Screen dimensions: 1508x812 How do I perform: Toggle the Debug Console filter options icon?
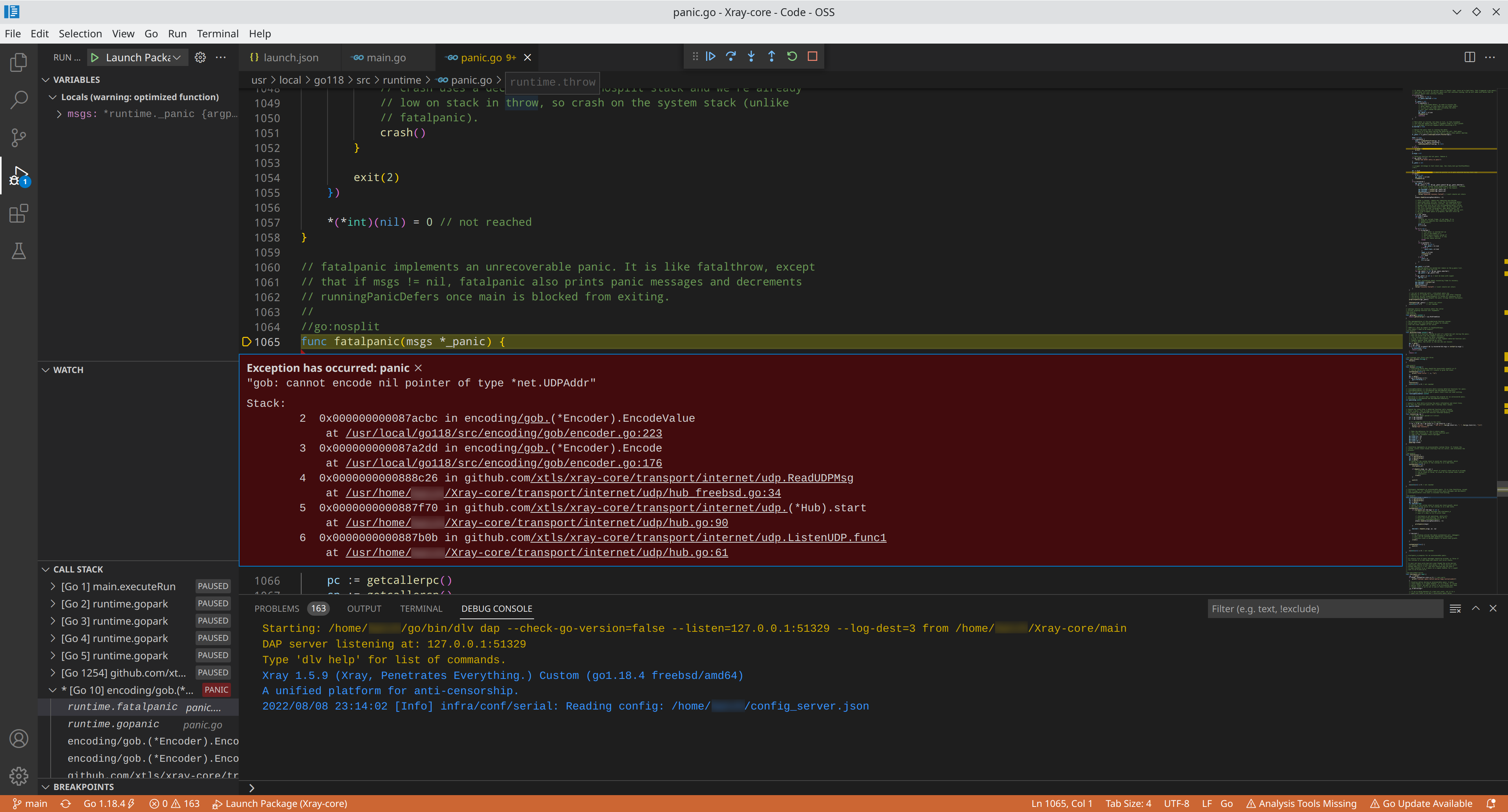1455,608
